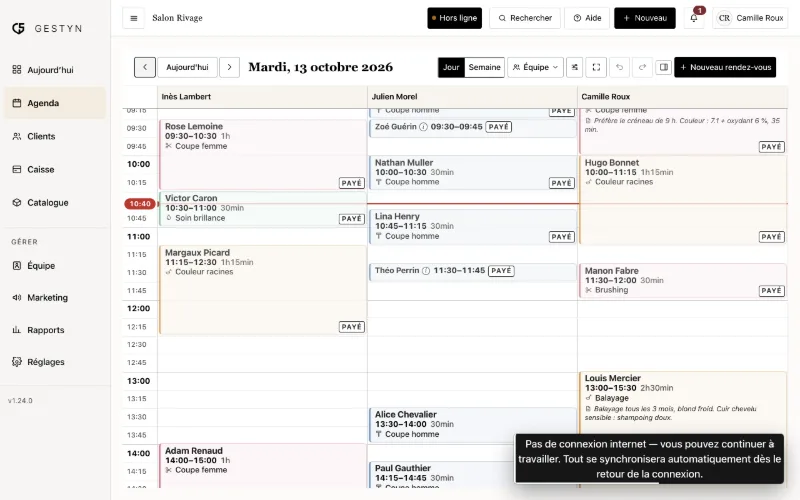The height and width of the screenshot is (500, 800).
Task: Open Hugo Bonnet's Couleur racines appointment
Action: (x=683, y=200)
